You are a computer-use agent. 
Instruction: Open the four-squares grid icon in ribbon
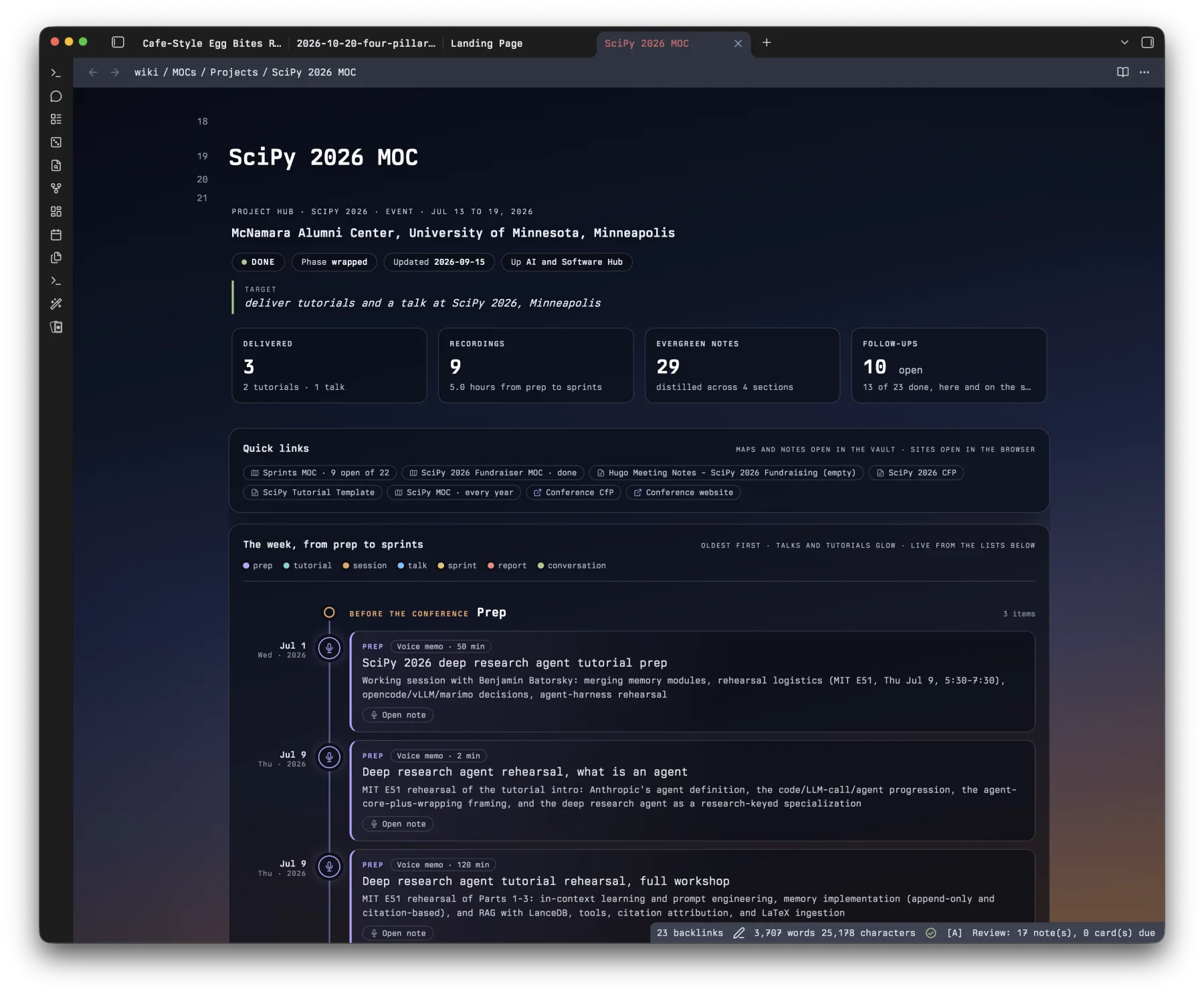coord(56,211)
